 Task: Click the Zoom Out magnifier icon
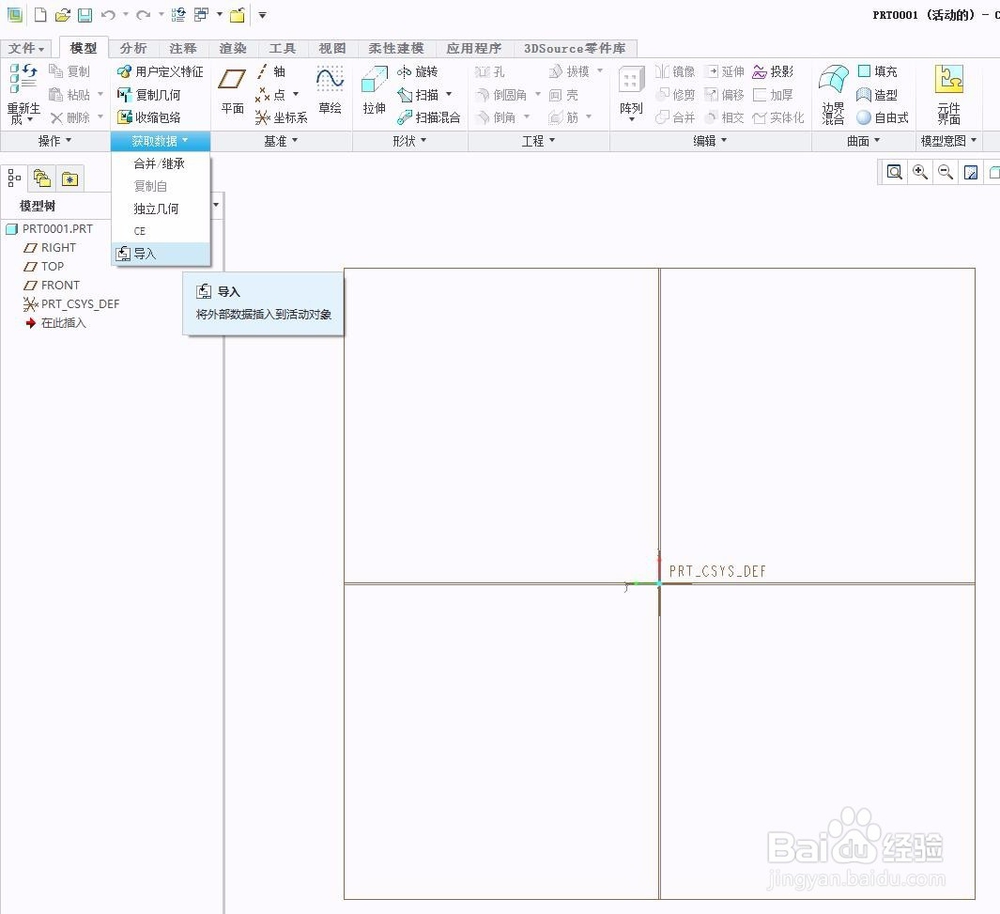tap(945, 172)
